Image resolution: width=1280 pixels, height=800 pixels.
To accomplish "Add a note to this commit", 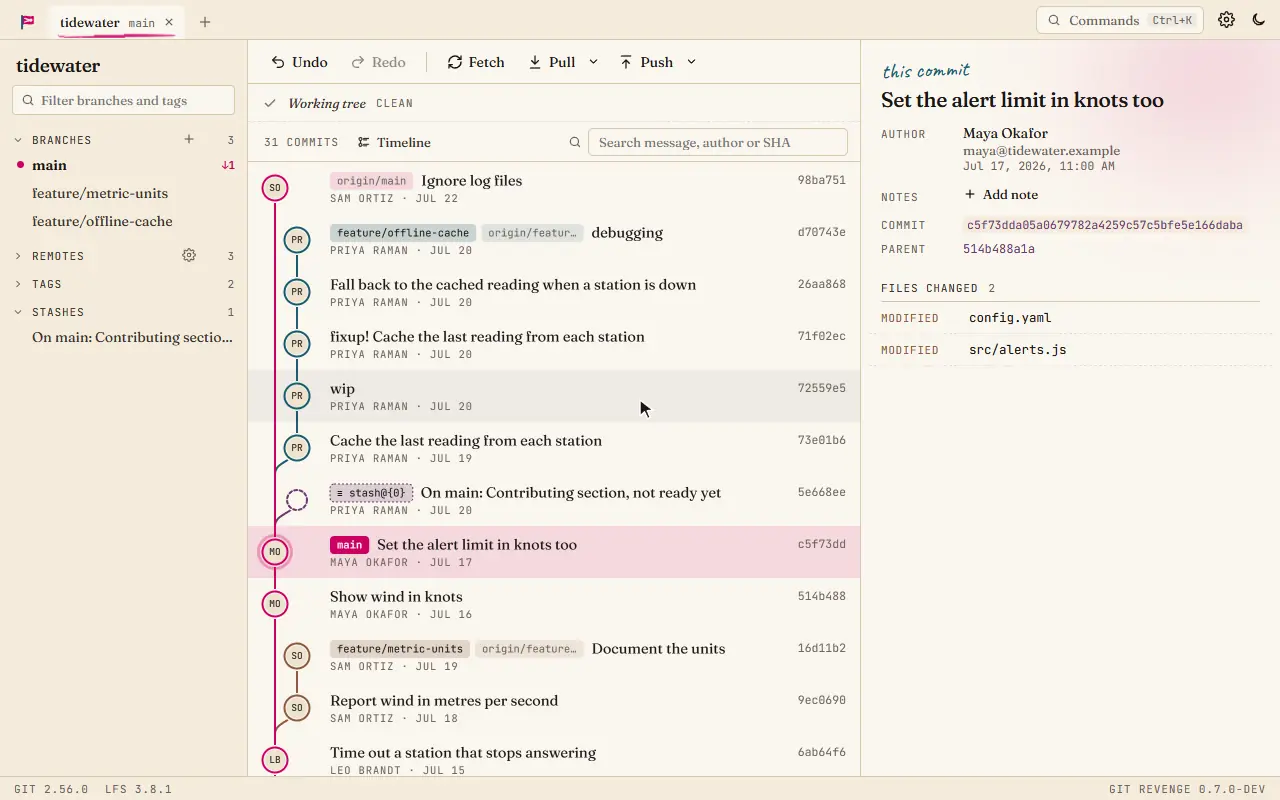I will point(1001,195).
